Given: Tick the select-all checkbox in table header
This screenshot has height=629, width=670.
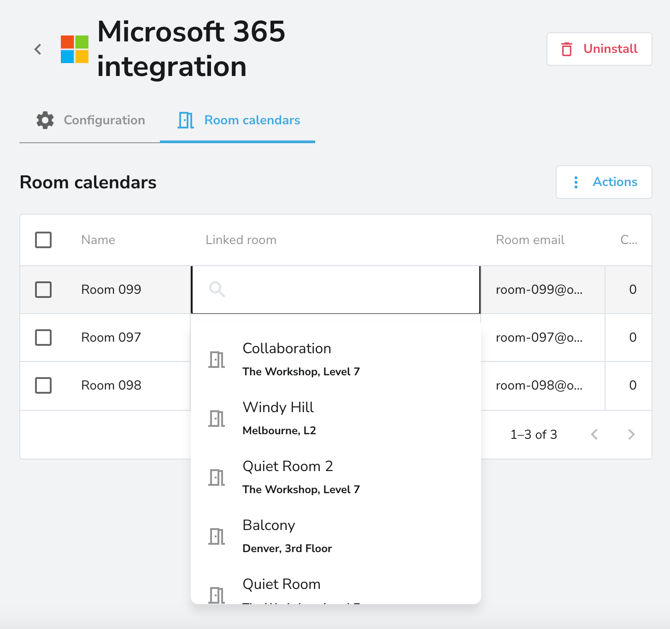Looking at the screenshot, I should (43, 240).
